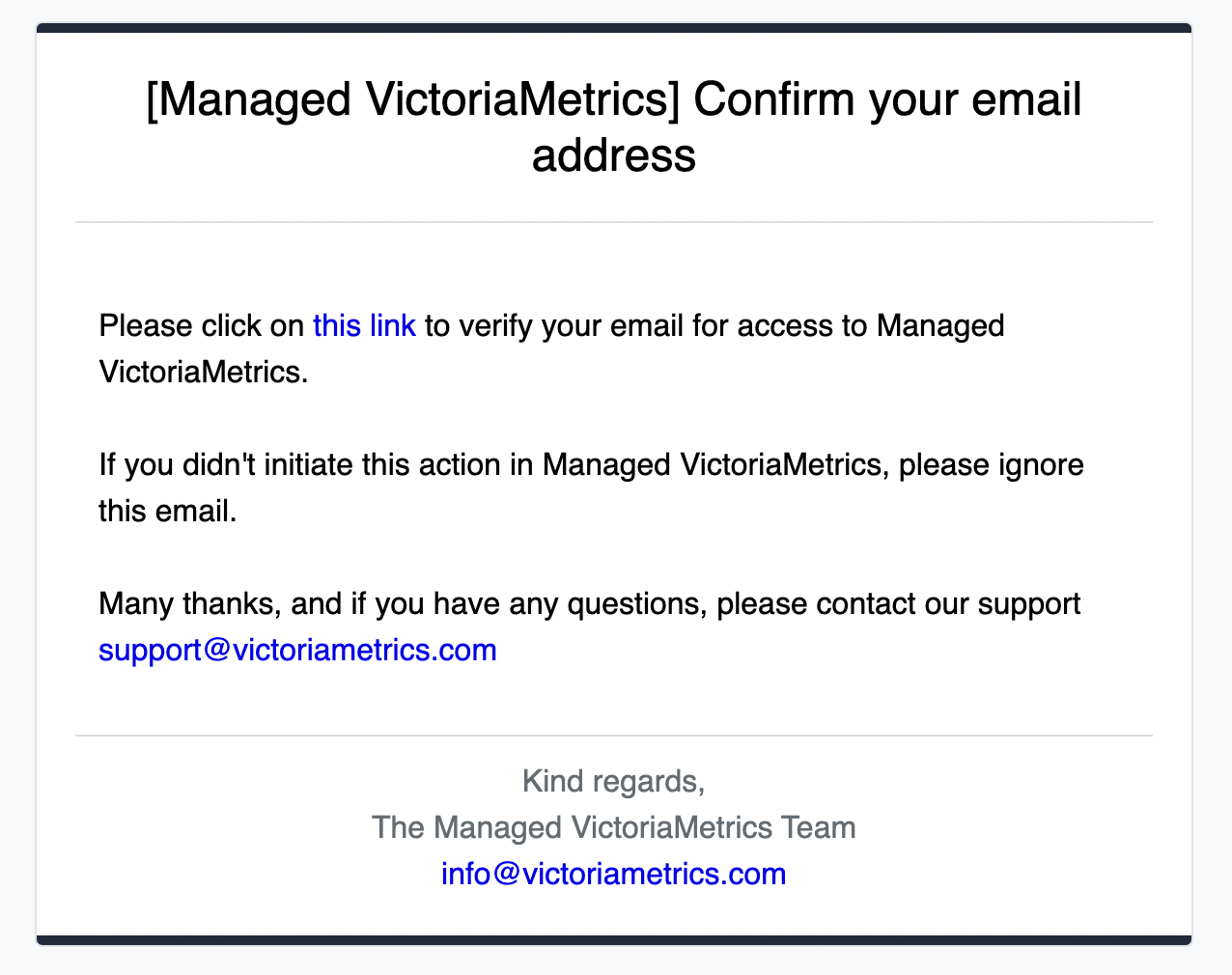Click the "Confirm your email" heading text
The width and height of the screenshot is (1232, 975).
tap(887, 98)
